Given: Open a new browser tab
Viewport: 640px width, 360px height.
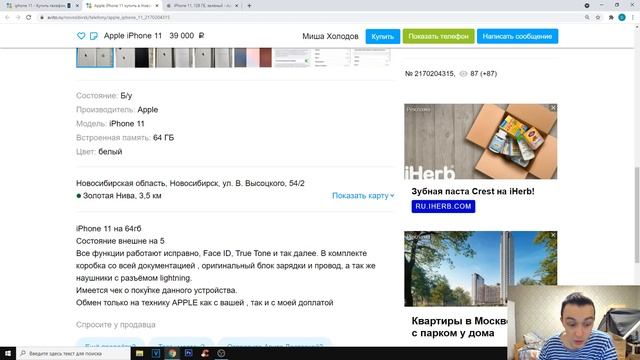Looking at the screenshot, I should 249,6.
